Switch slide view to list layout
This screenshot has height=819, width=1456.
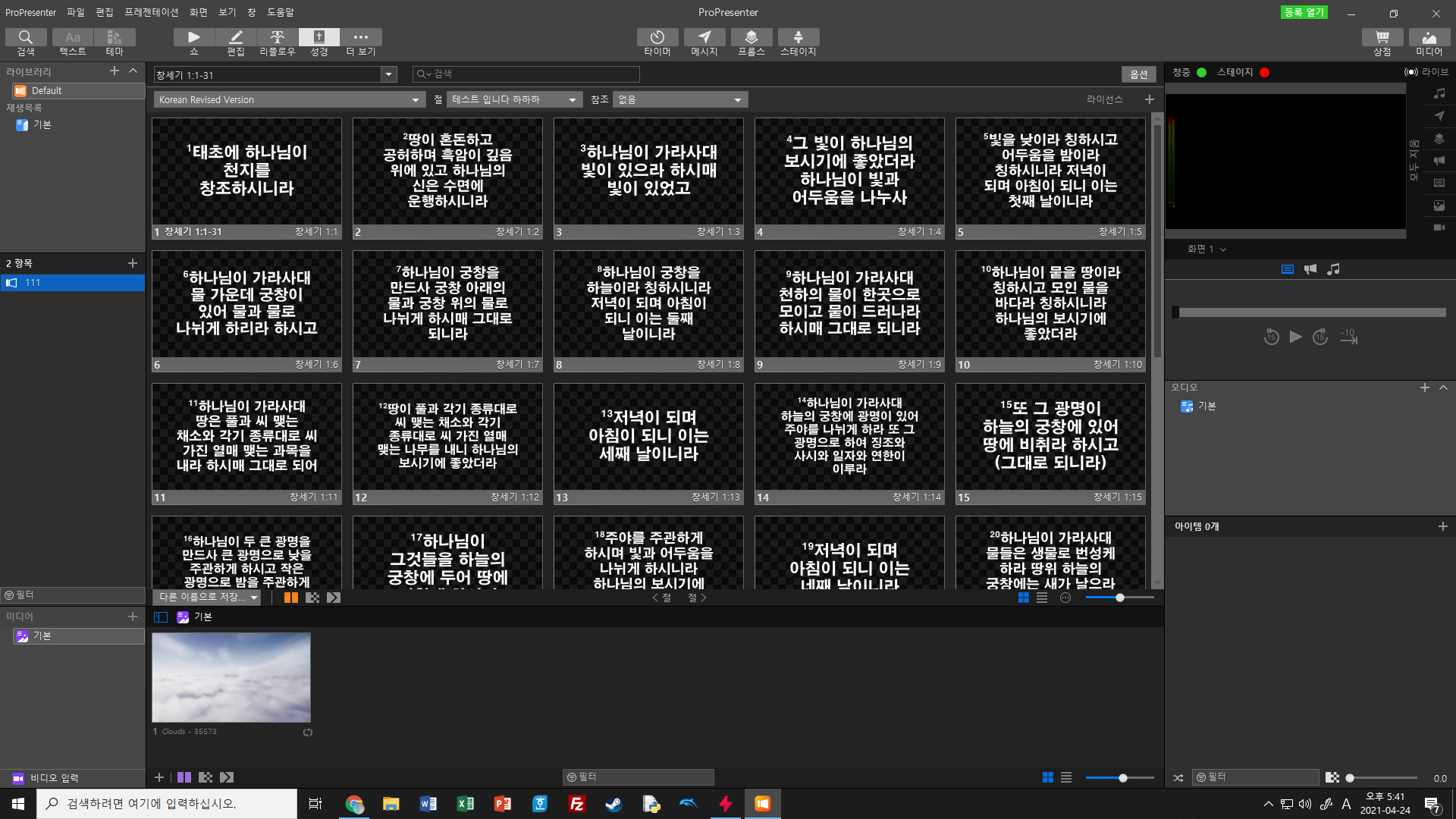(x=1042, y=598)
